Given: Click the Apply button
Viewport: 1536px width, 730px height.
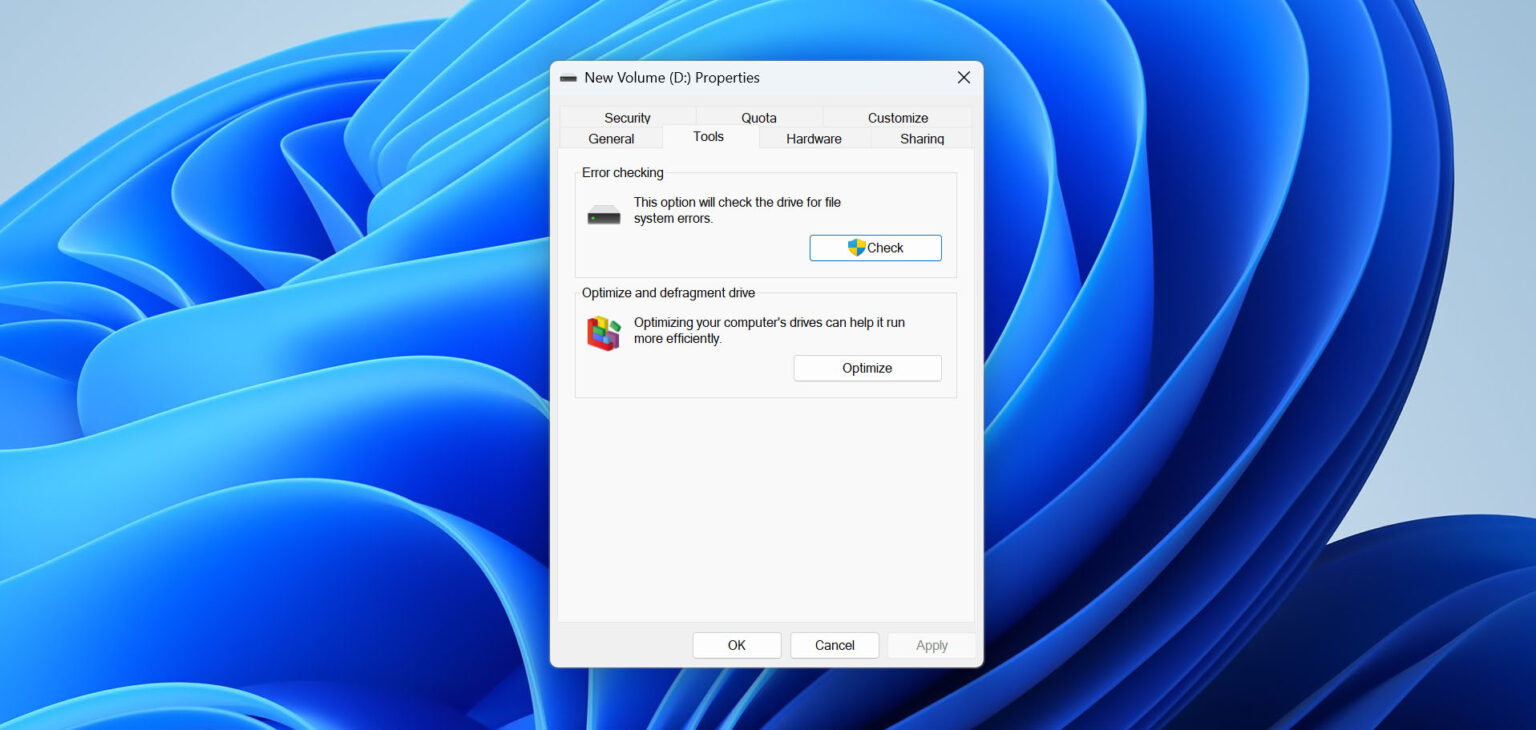Looking at the screenshot, I should click(932, 645).
